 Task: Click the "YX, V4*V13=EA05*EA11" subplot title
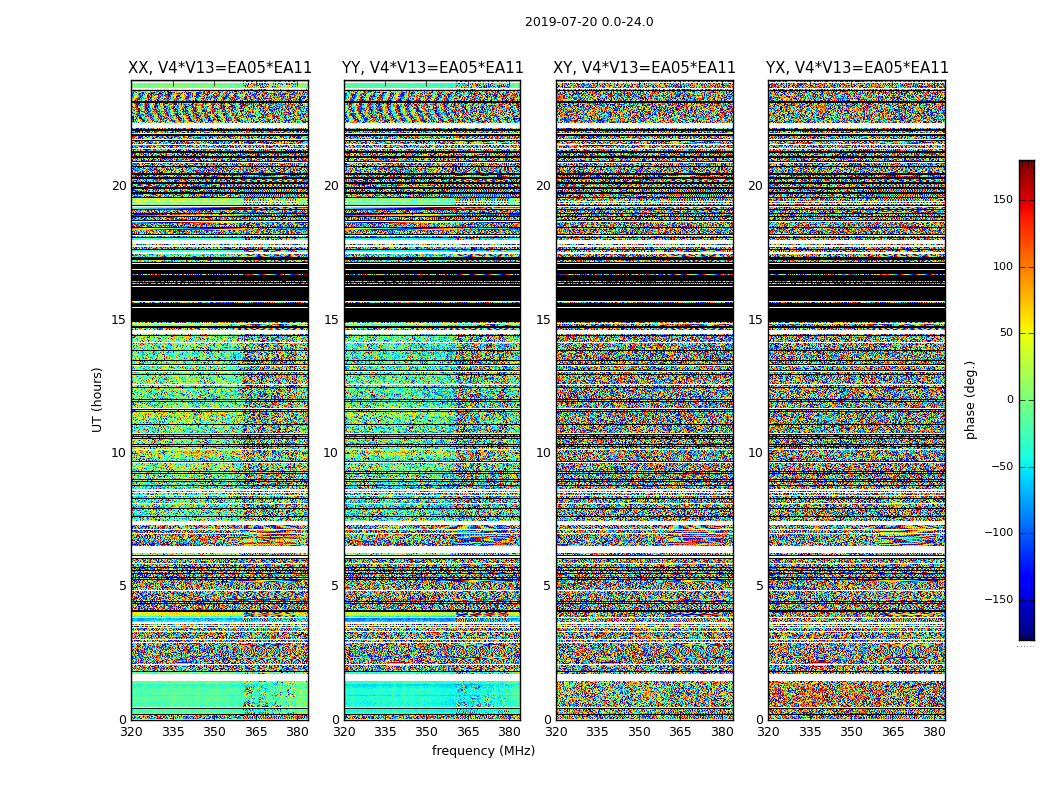(x=857, y=68)
